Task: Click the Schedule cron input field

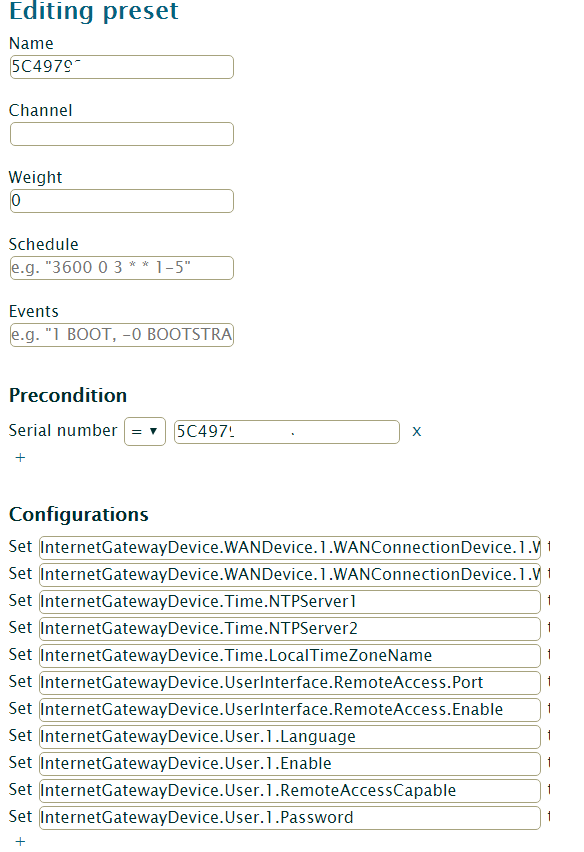Action: pos(122,268)
